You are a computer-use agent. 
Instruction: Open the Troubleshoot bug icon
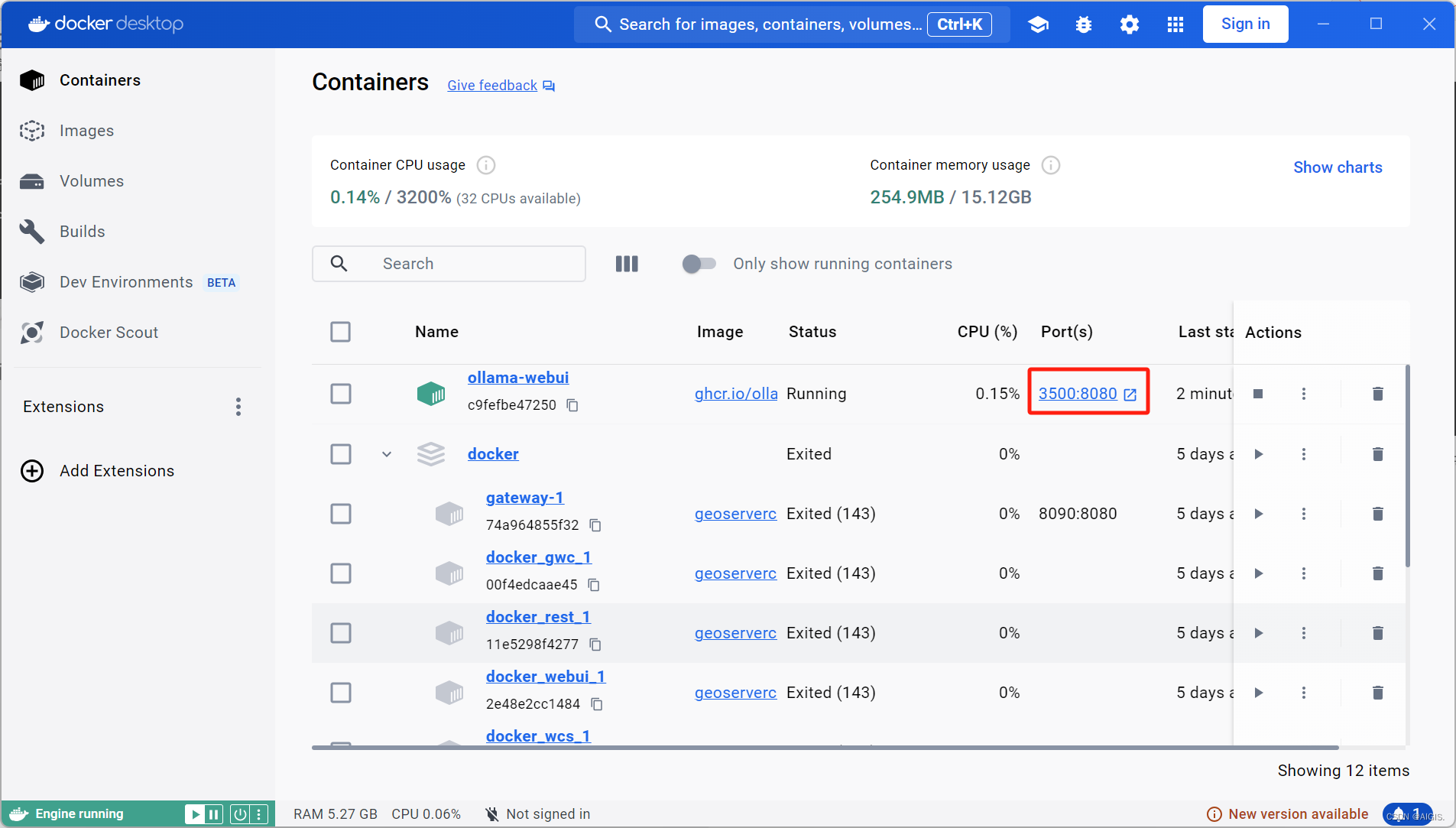click(x=1084, y=24)
